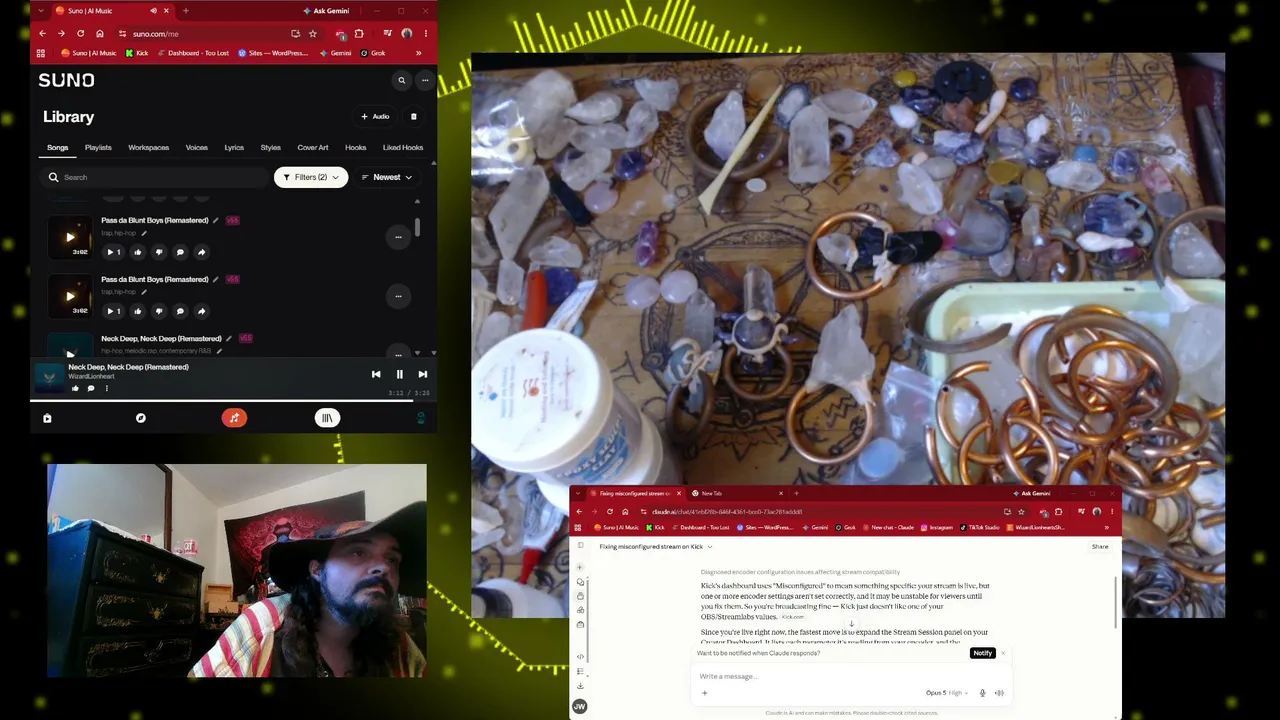Image resolution: width=1280 pixels, height=720 pixels.
Task: Play first Pass da Blunt Boys thumbnail
Action: click(70, 237)
